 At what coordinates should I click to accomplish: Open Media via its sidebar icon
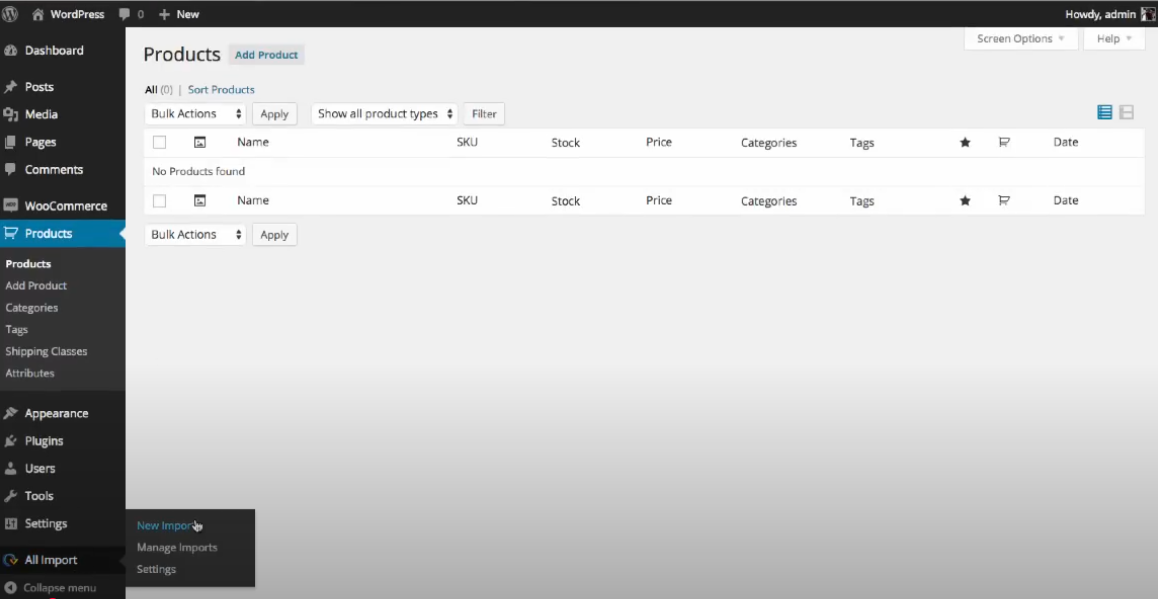click(10, 114)
